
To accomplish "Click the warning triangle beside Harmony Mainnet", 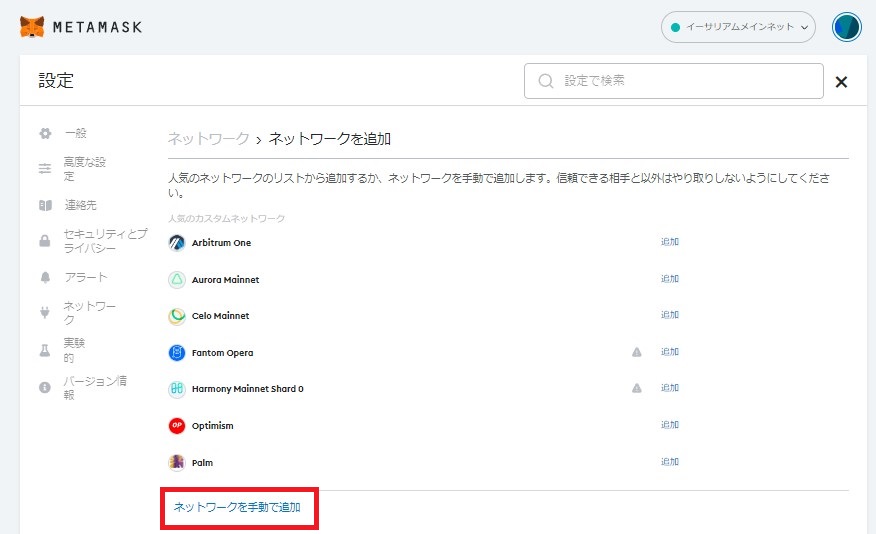I will (x=636, y=388).
